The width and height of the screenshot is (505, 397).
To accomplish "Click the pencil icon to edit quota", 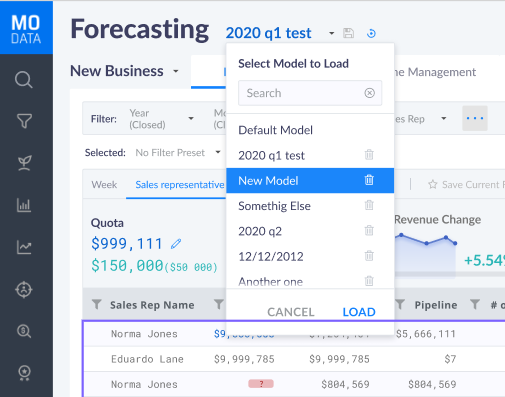I will 176,244.
